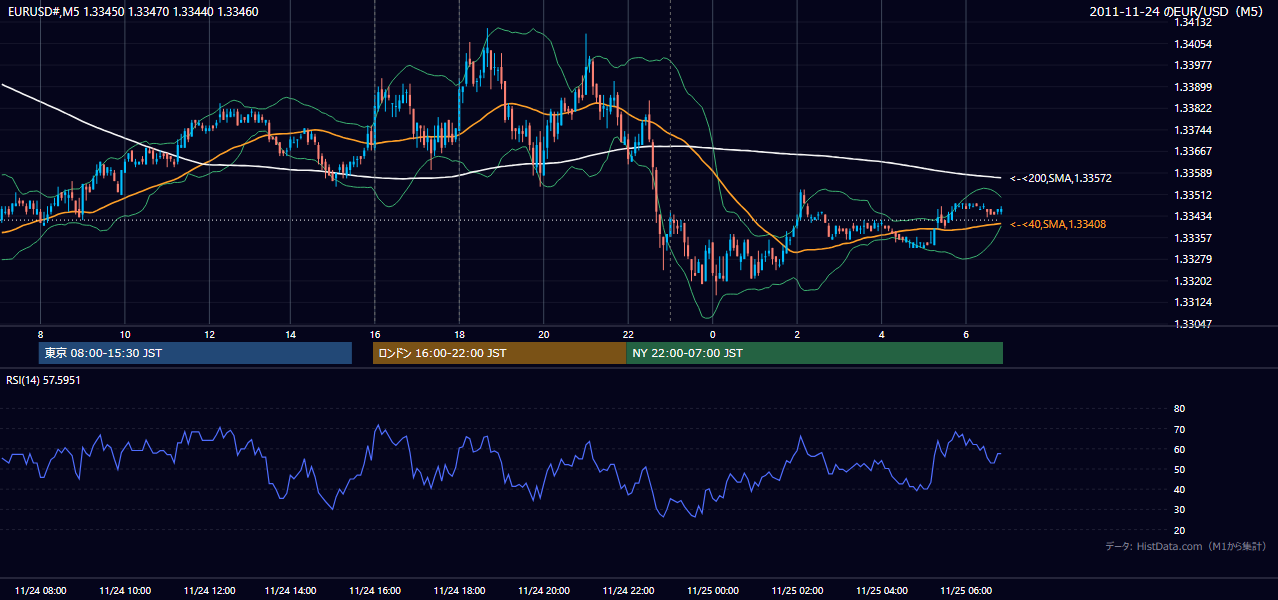Click price level 1.33744 on the axis
Image resolution: width=1278 pixels, height=600 pixels.
(1194, 130)
